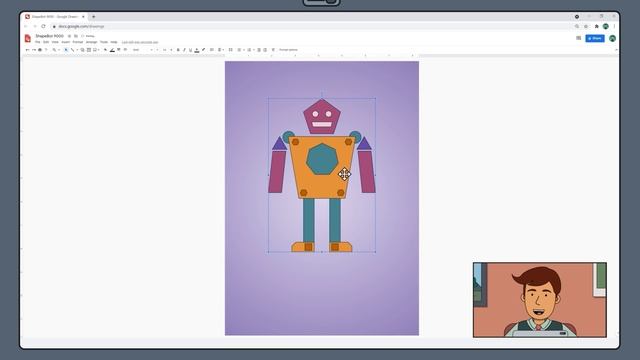Open the Format menu
Viewport: 640px width, 360px height.
78,42
